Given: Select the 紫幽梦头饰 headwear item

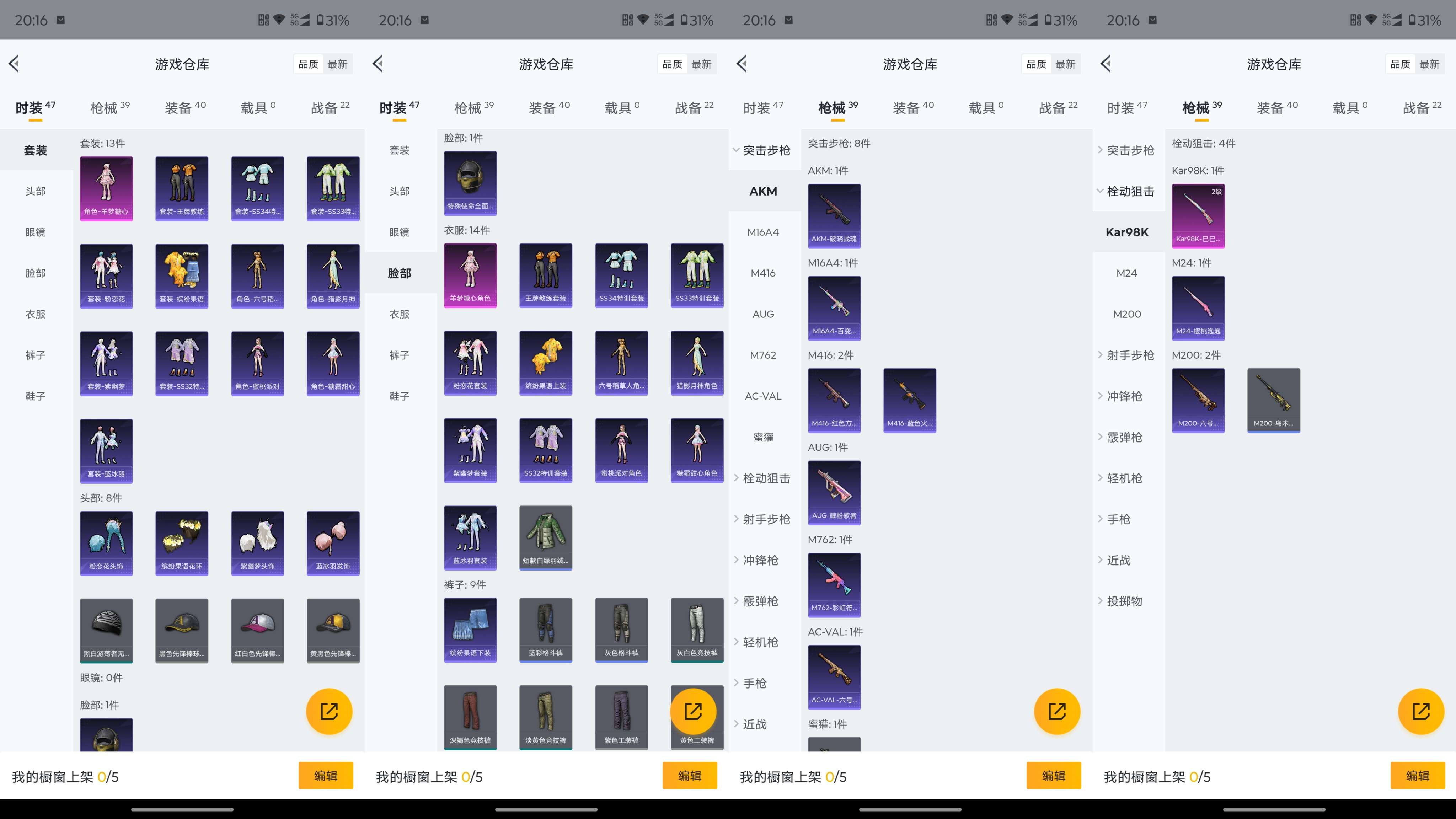Looking at the screenshot, I should (258, 543).
